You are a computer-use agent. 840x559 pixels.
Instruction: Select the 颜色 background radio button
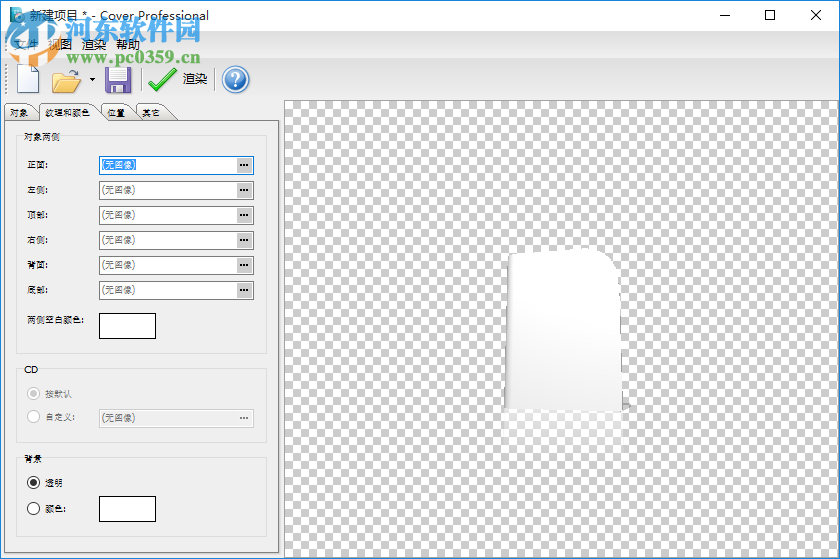pos(33,509)
